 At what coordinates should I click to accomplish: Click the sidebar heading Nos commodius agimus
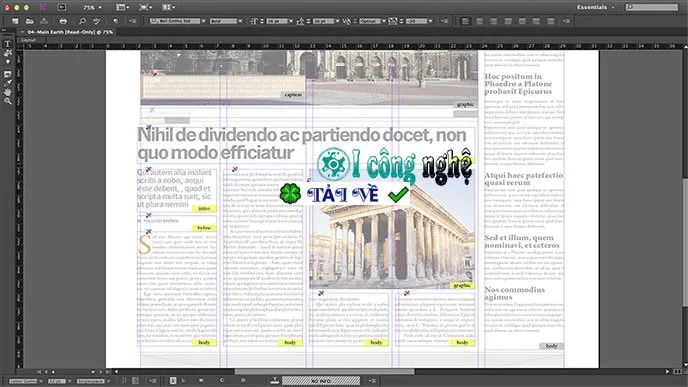[x=515, y=293]
